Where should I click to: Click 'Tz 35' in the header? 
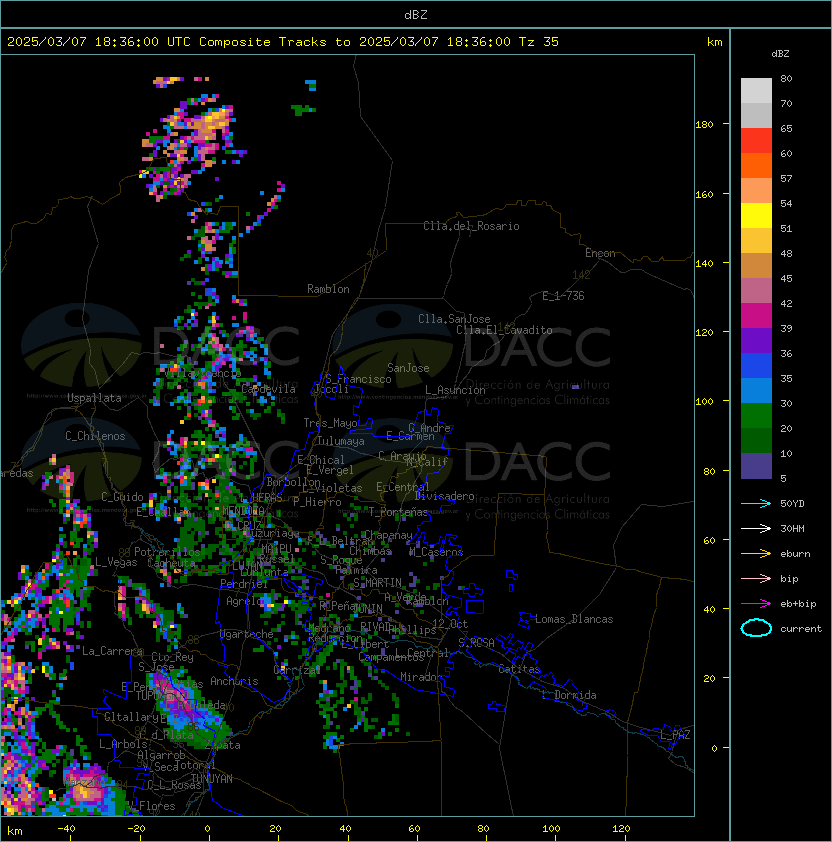pyautogui.click(x=539, y=42)
